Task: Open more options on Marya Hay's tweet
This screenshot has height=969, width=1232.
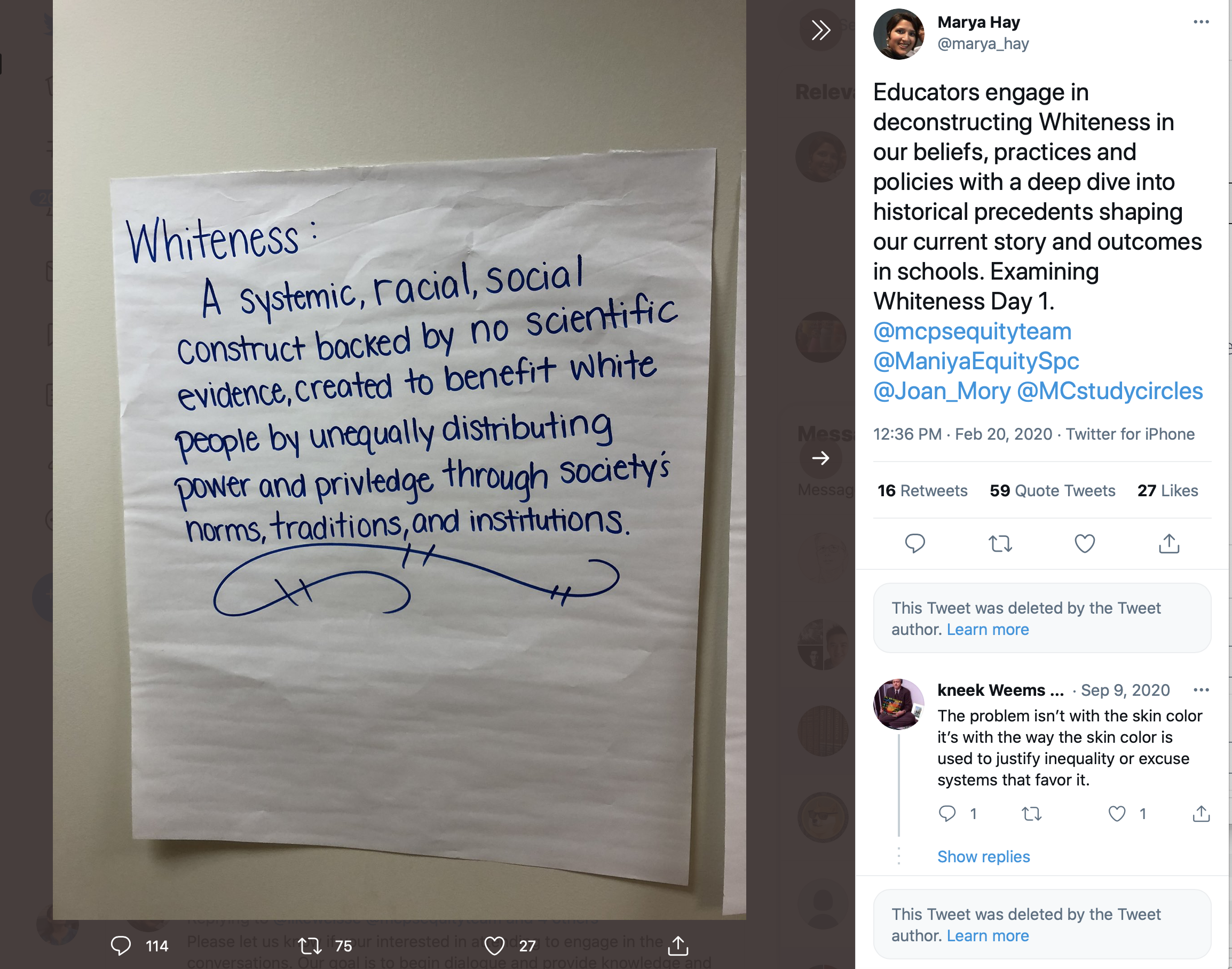Action: pos(1201,22)
